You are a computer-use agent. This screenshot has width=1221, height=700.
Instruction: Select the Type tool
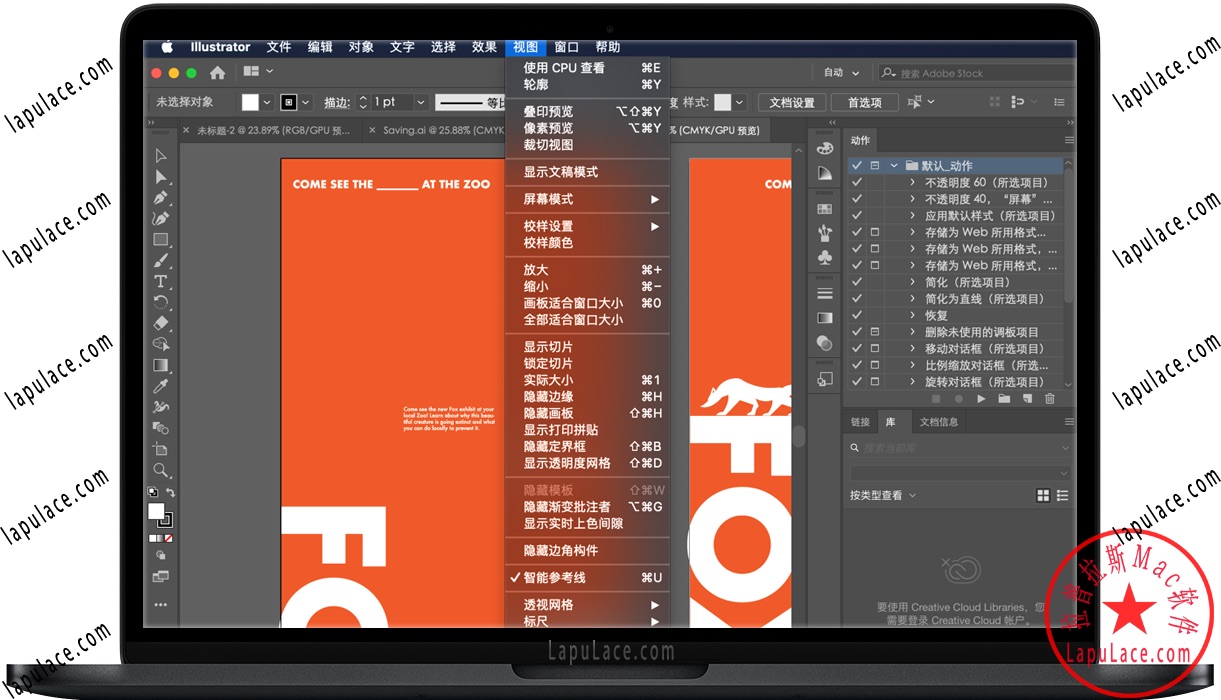coord(160,282)
